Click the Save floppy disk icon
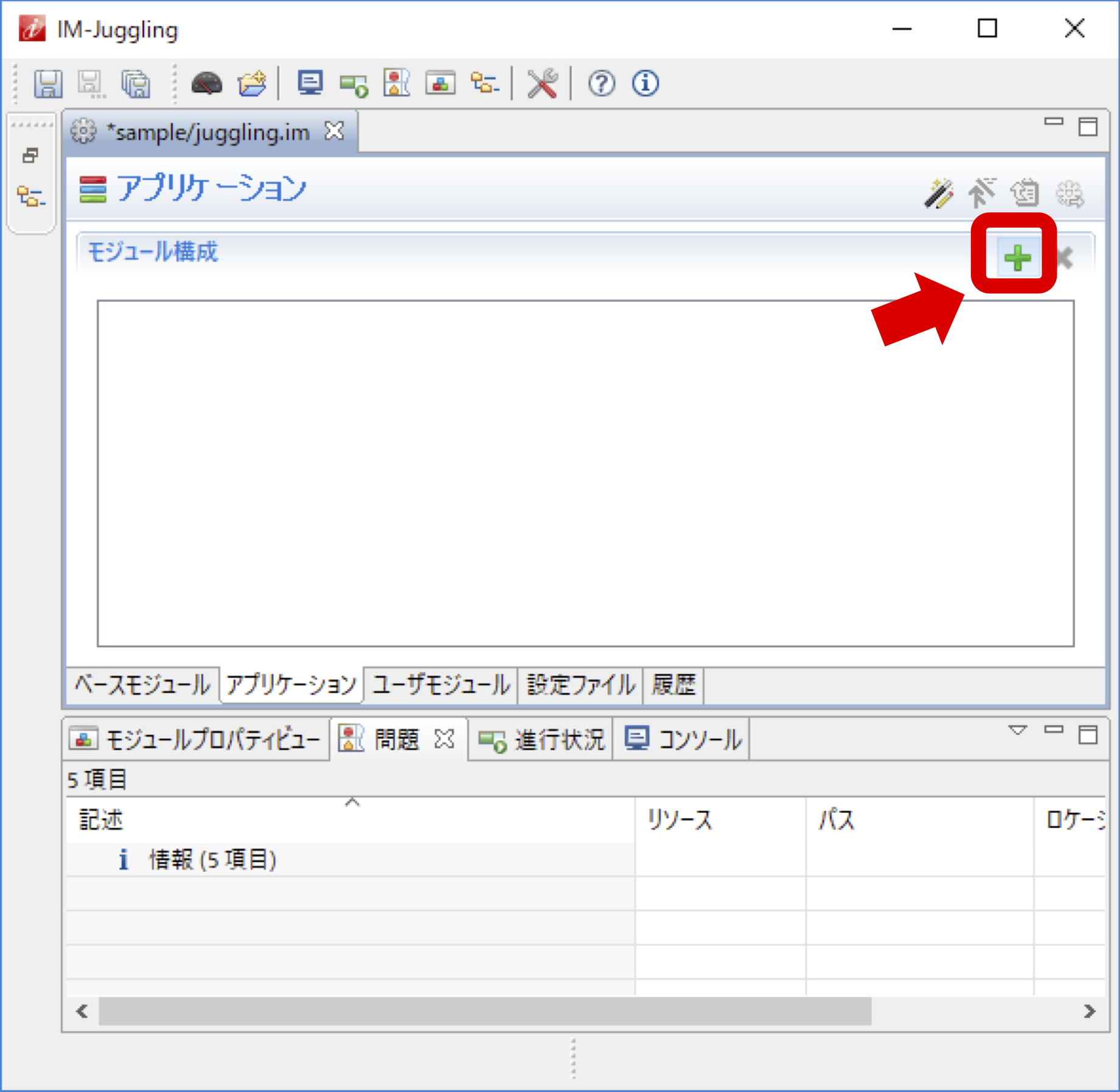Screen dimensions: 1120x1092 coord(48,84)
